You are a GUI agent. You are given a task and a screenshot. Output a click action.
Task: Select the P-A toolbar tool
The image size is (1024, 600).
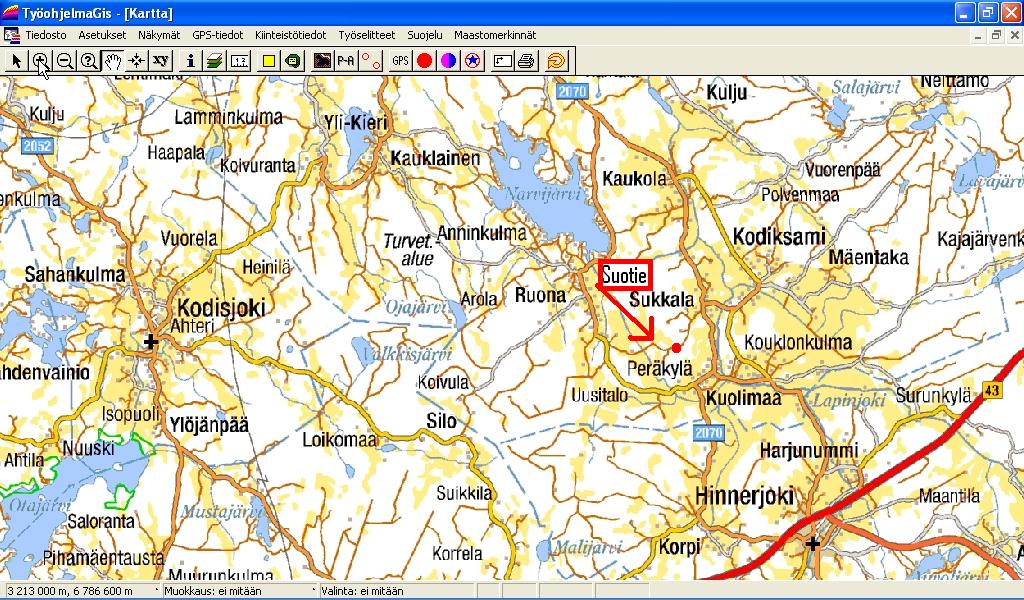[x=346, y=61]
